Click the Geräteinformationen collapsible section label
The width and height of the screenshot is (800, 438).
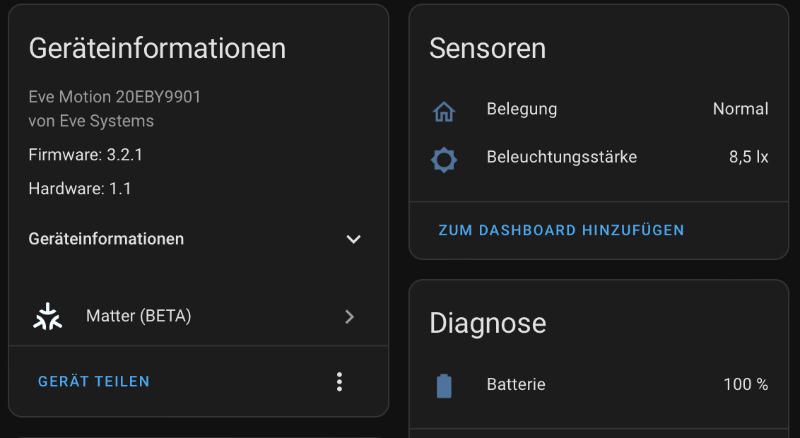pyautogui.click(x=106, y=240)
